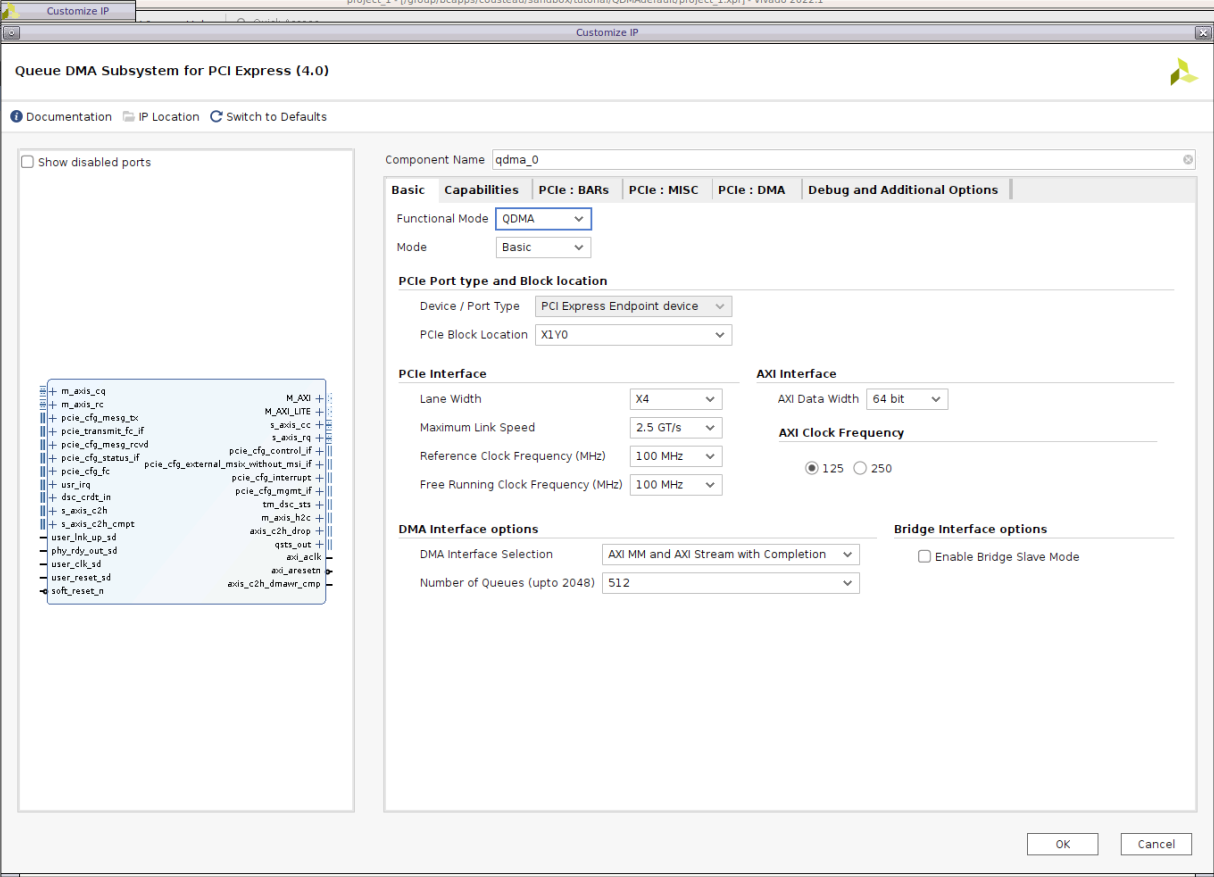
Task: Click the Xilinx logo in the top right
Action: coord(1183,72)
